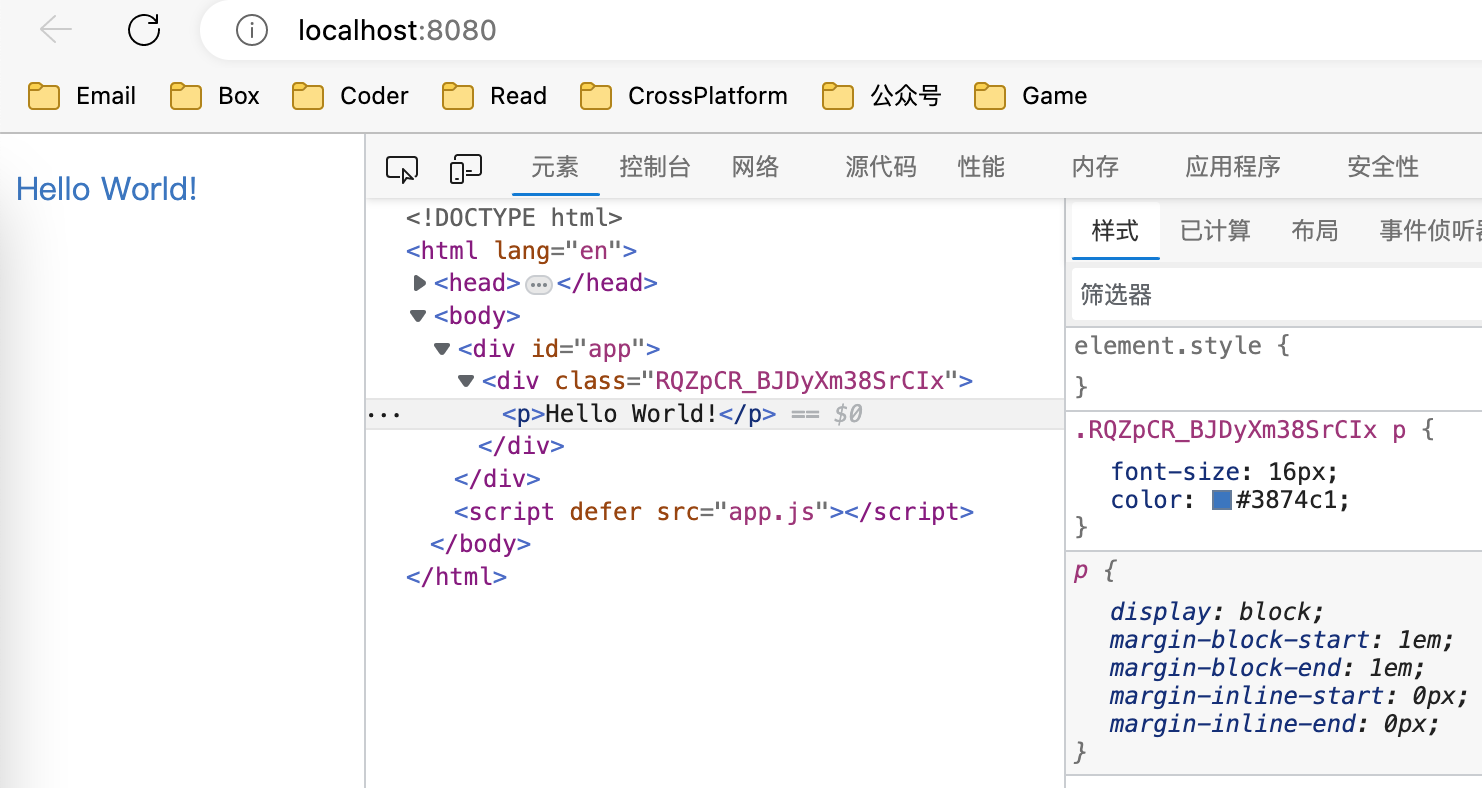Click display: block declaration
The image size is (1482, 788).
(x=1217, y=612)
